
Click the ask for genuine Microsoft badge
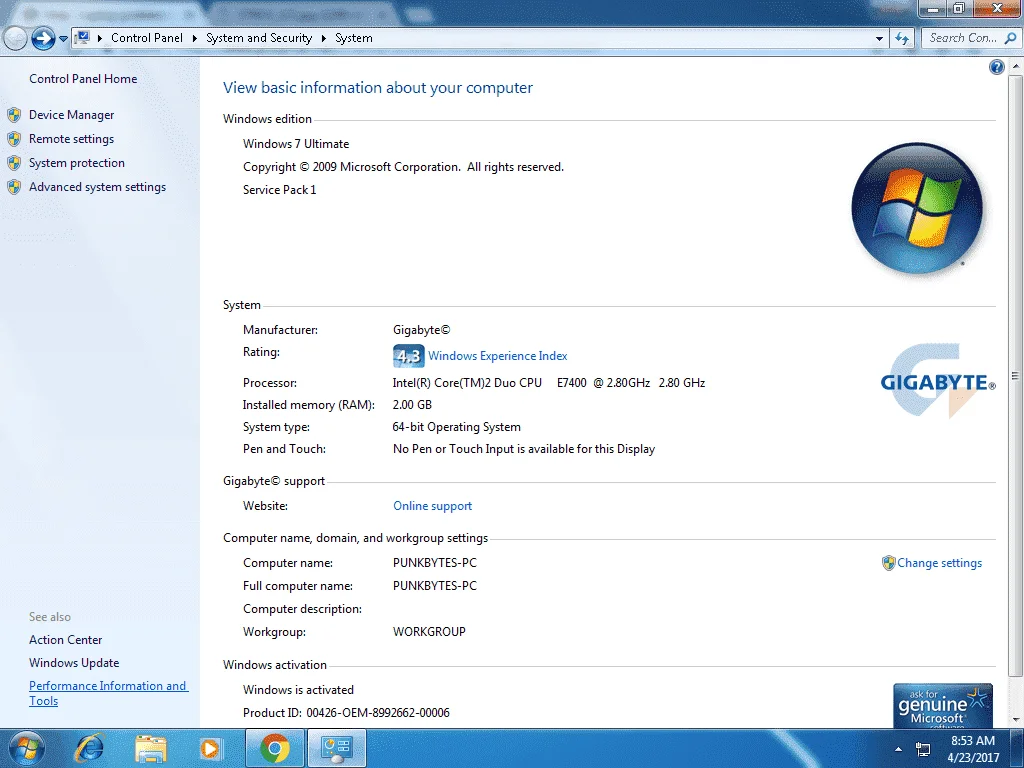[x=942, y=705]
